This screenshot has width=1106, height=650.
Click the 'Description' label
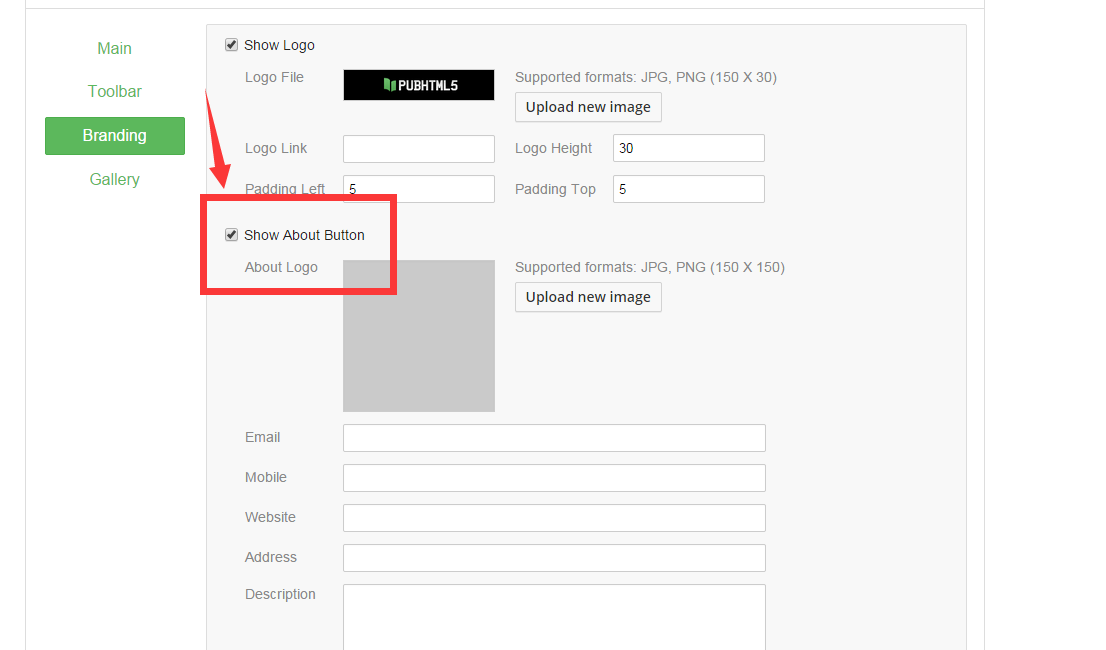coord(280,594)
